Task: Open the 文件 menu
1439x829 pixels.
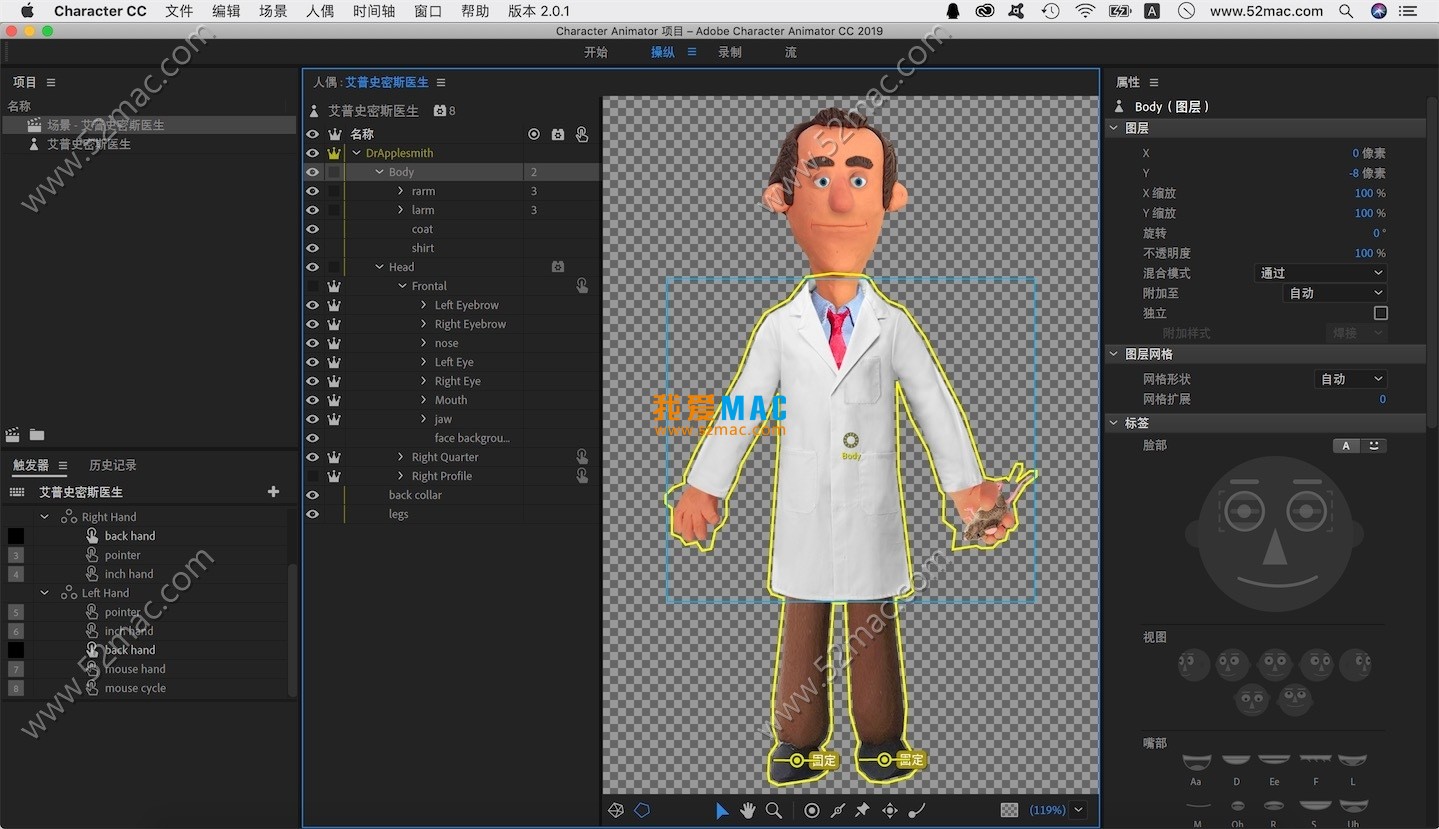Action: point(179,11)
